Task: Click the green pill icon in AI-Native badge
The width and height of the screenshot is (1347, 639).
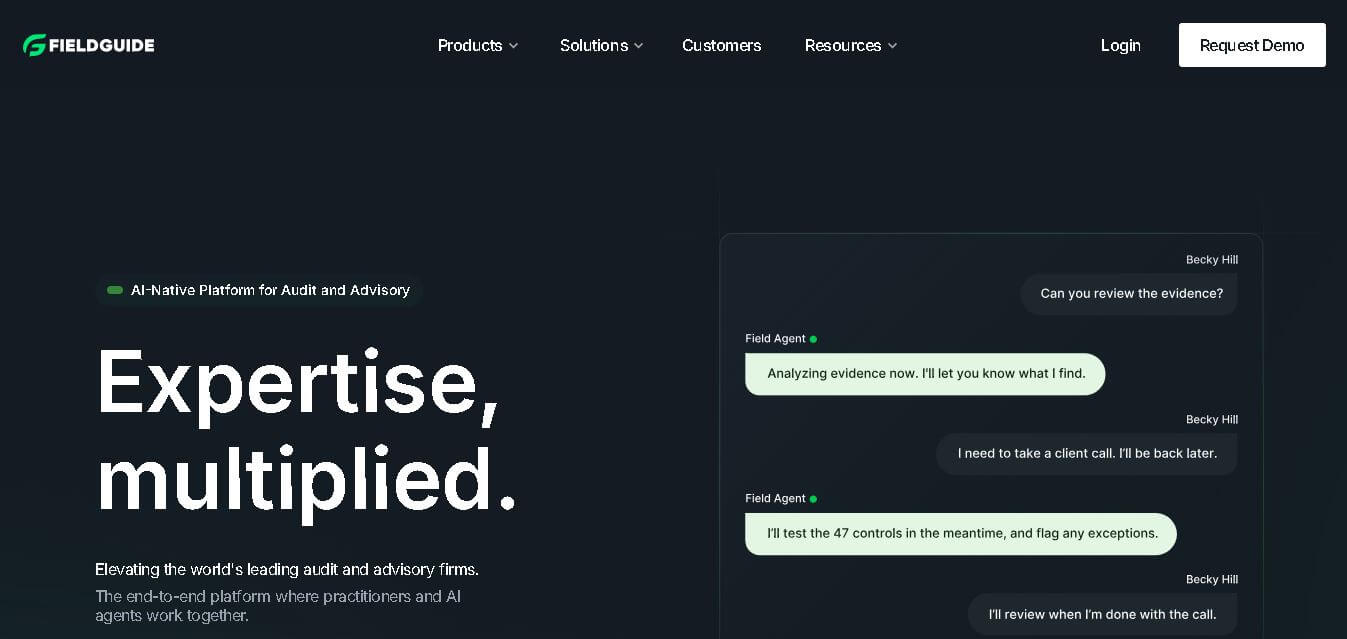Action: tap(115, 290)
